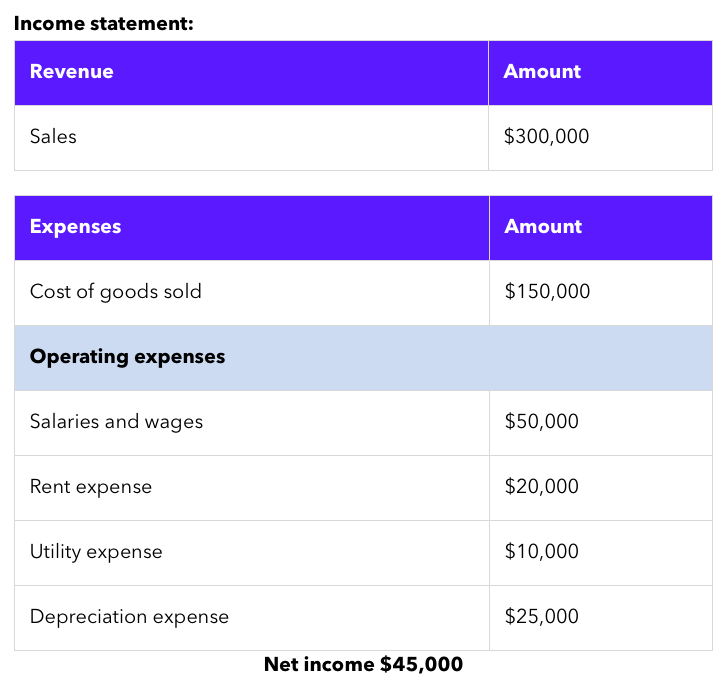
Task: Click the Salaries and wages label
Action: point(116,422)
